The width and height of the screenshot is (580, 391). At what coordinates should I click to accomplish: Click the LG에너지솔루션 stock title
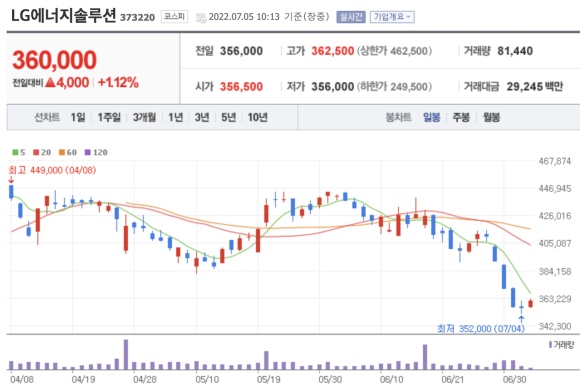click(x=64, y=16)
